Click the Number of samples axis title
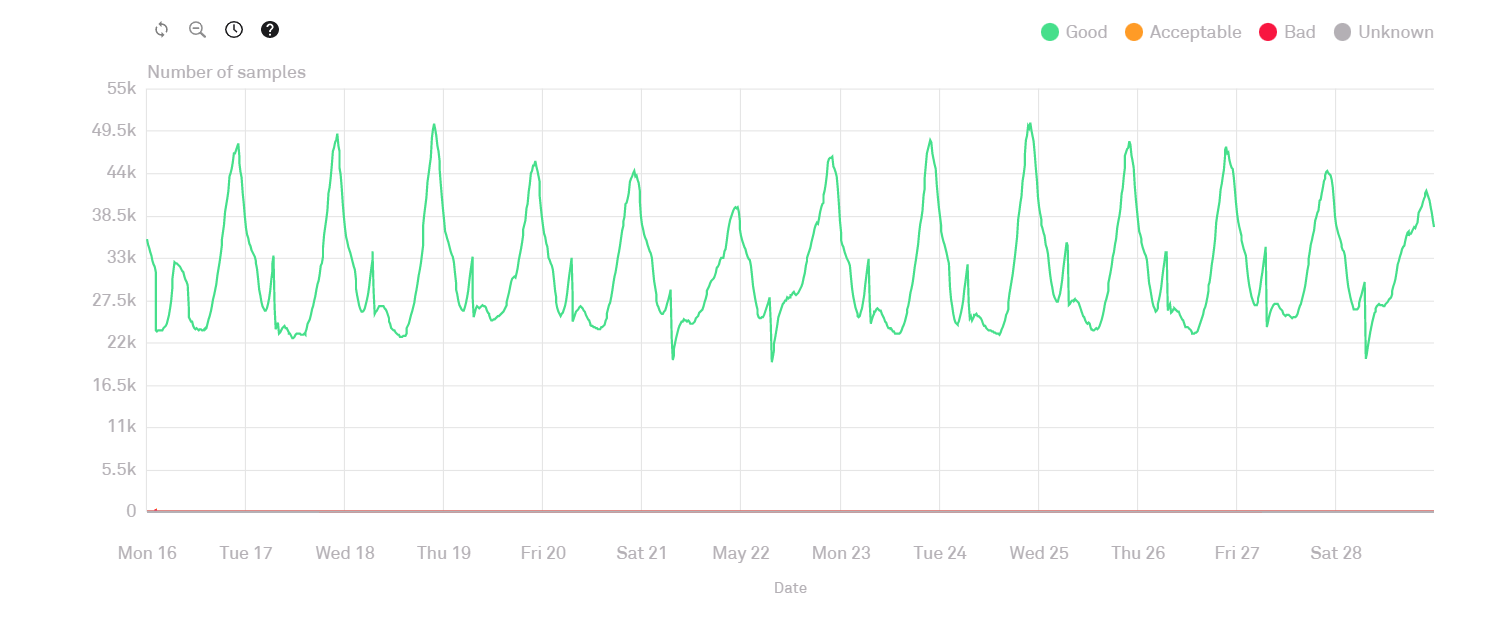Viewport: 1500px width, 619px height. click(x=226, y=72)
